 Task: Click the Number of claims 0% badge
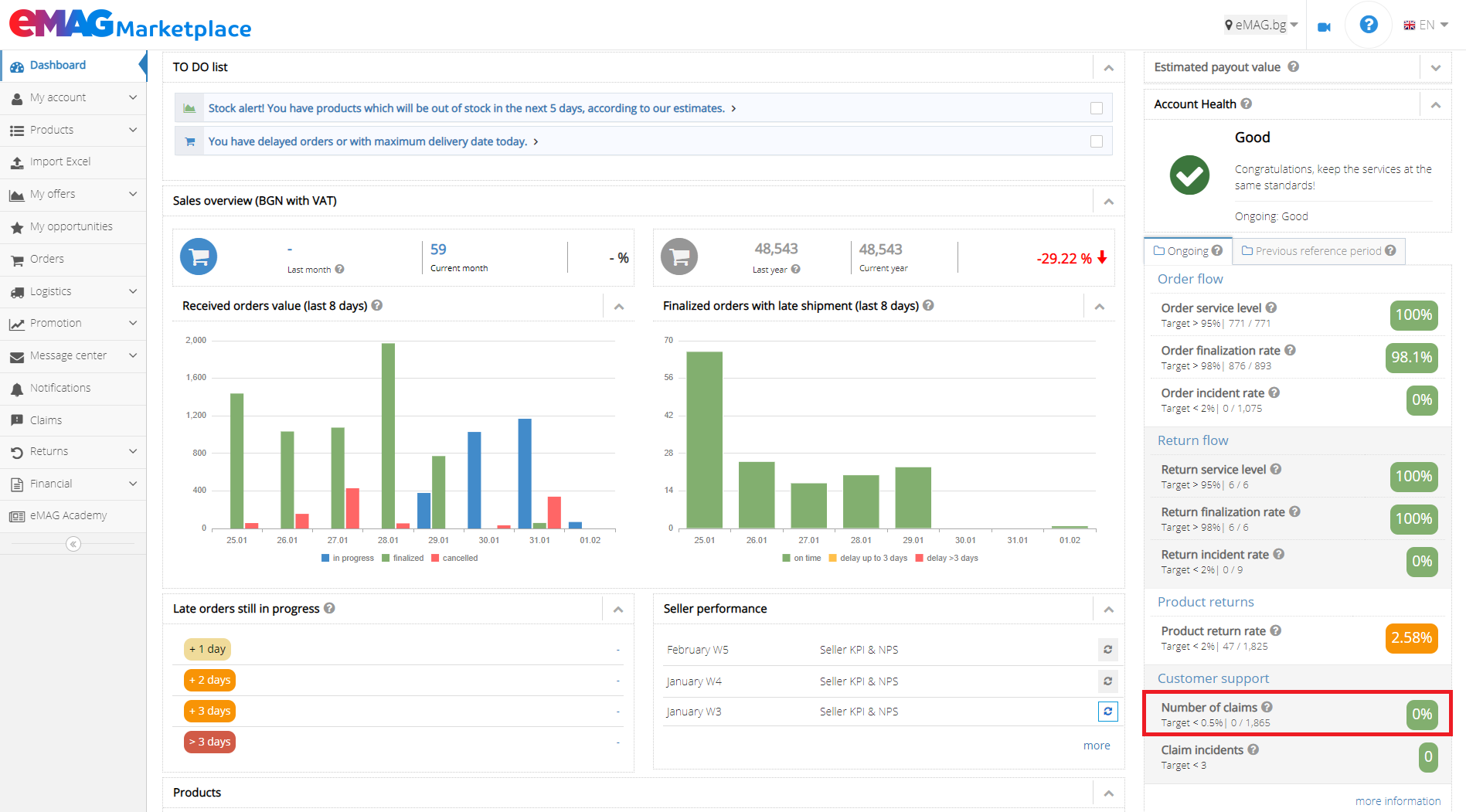(x=1422, y=714)
